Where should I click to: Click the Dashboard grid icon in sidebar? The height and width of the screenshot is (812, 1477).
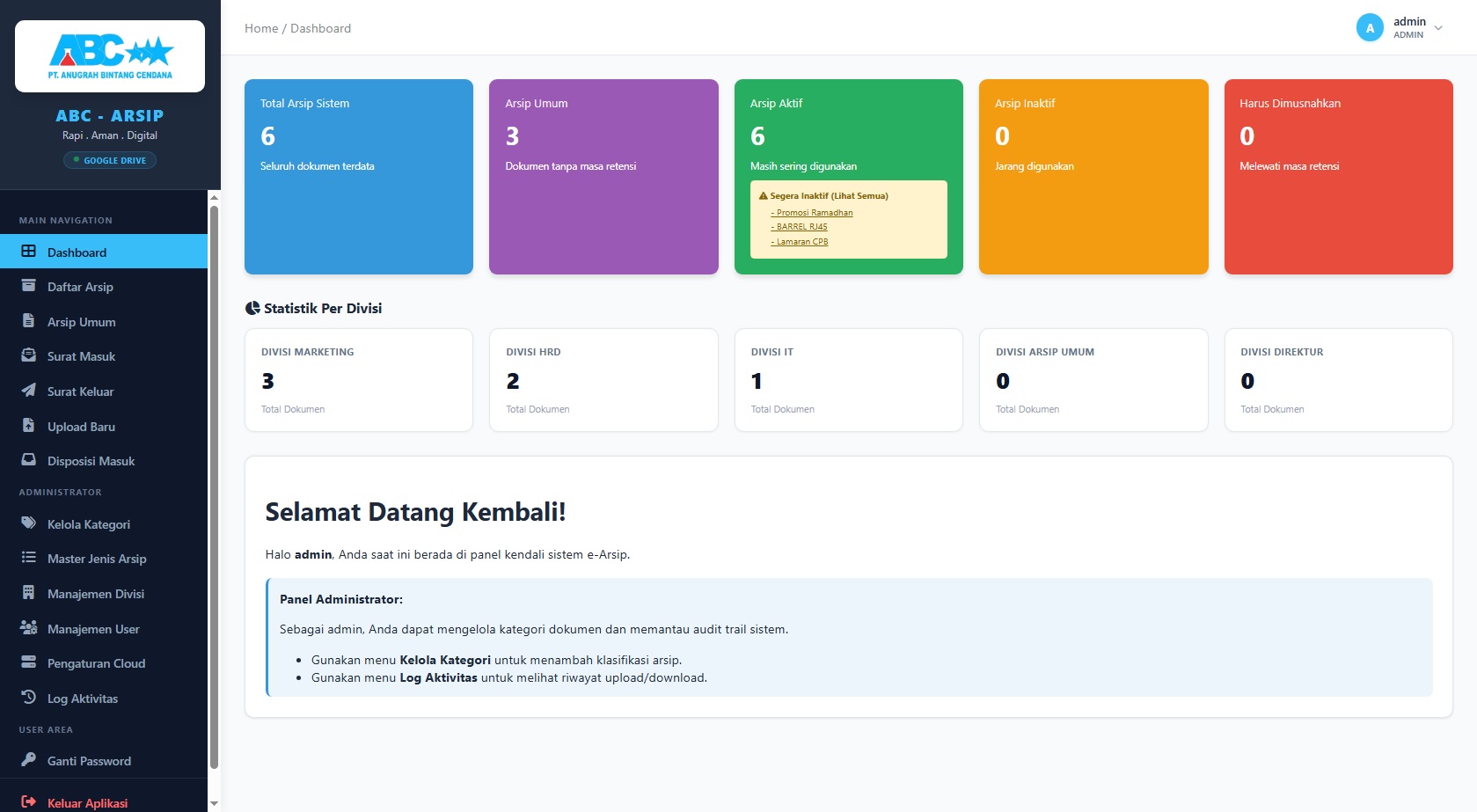coord(28,252)
